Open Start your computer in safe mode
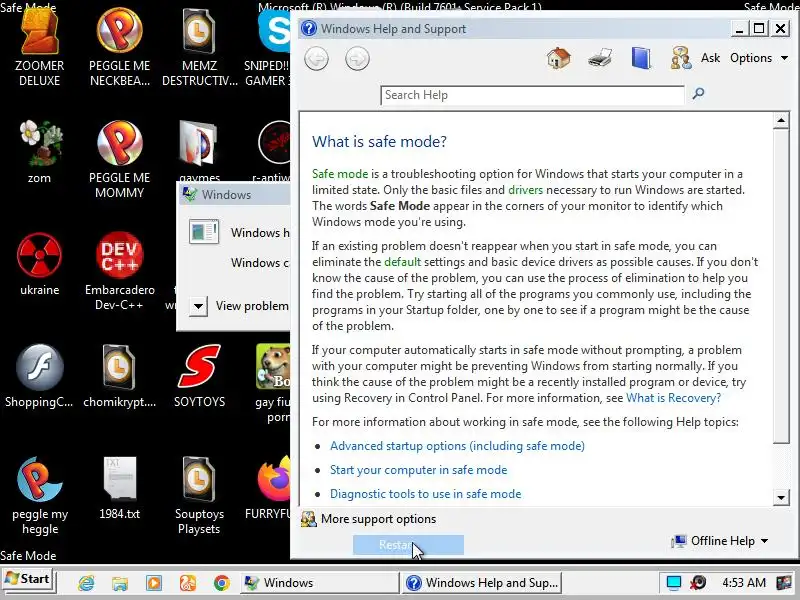800x600 pixels. tap(418, 470)
